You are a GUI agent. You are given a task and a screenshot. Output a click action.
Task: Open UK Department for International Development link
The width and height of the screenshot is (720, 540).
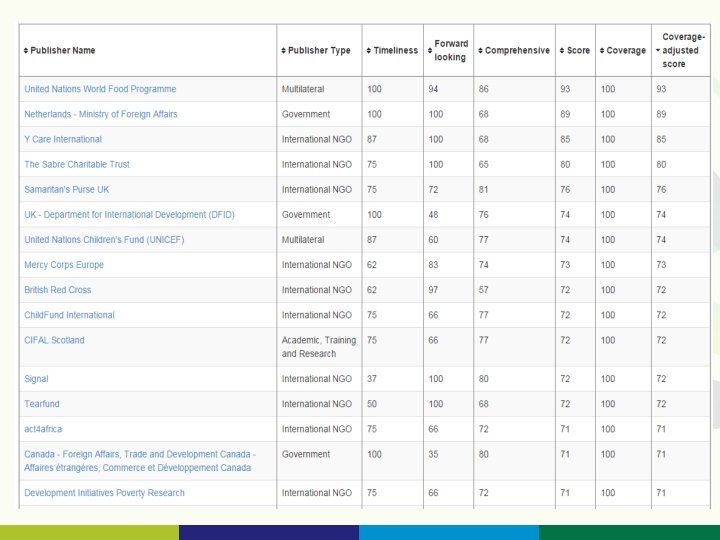(129, 214)
